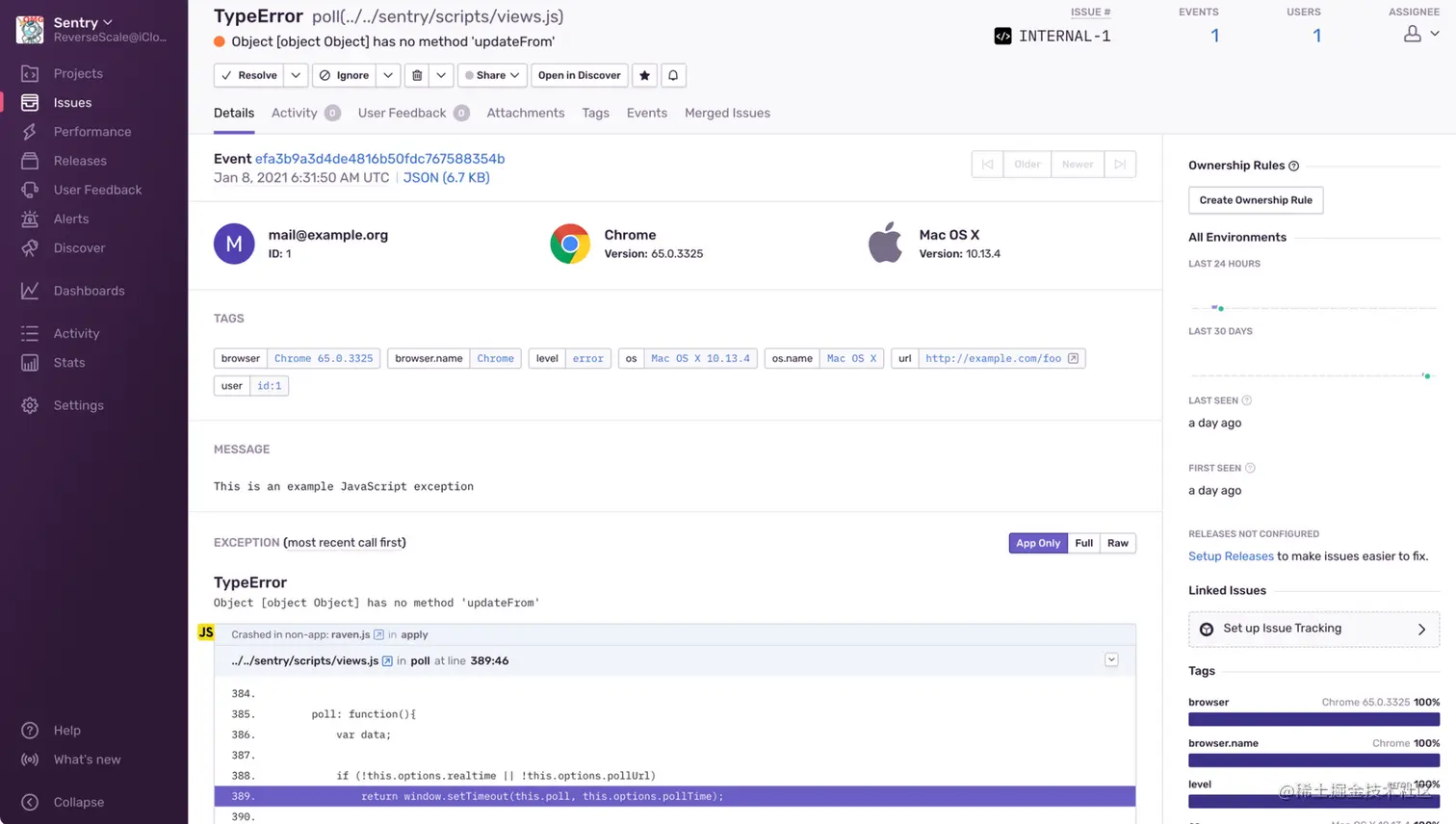1456x824 pixels.
Task: Click the mail@example.org user avatar
Action: [234, 244]
